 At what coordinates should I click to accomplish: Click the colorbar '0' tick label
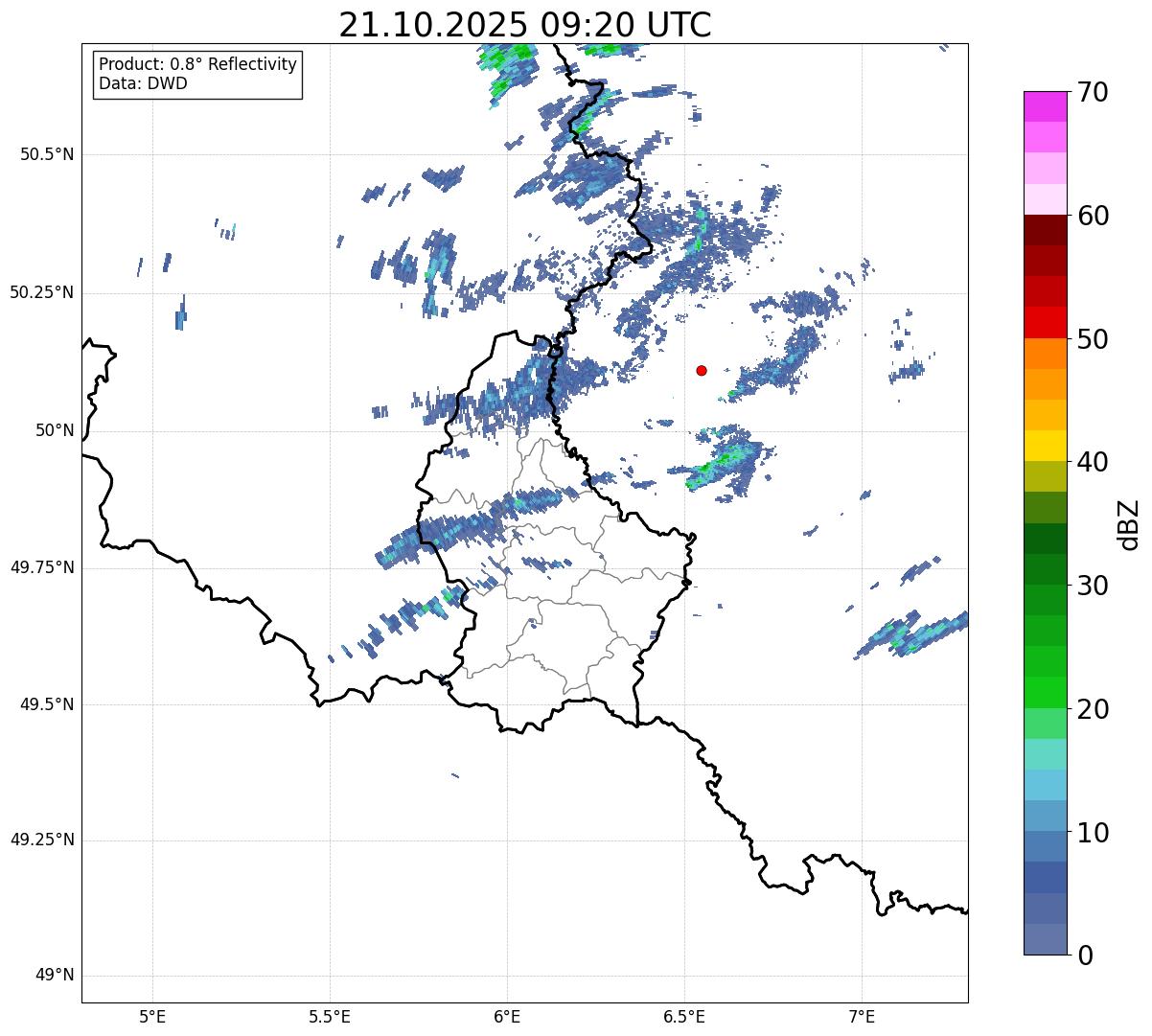pos(1085,955)
